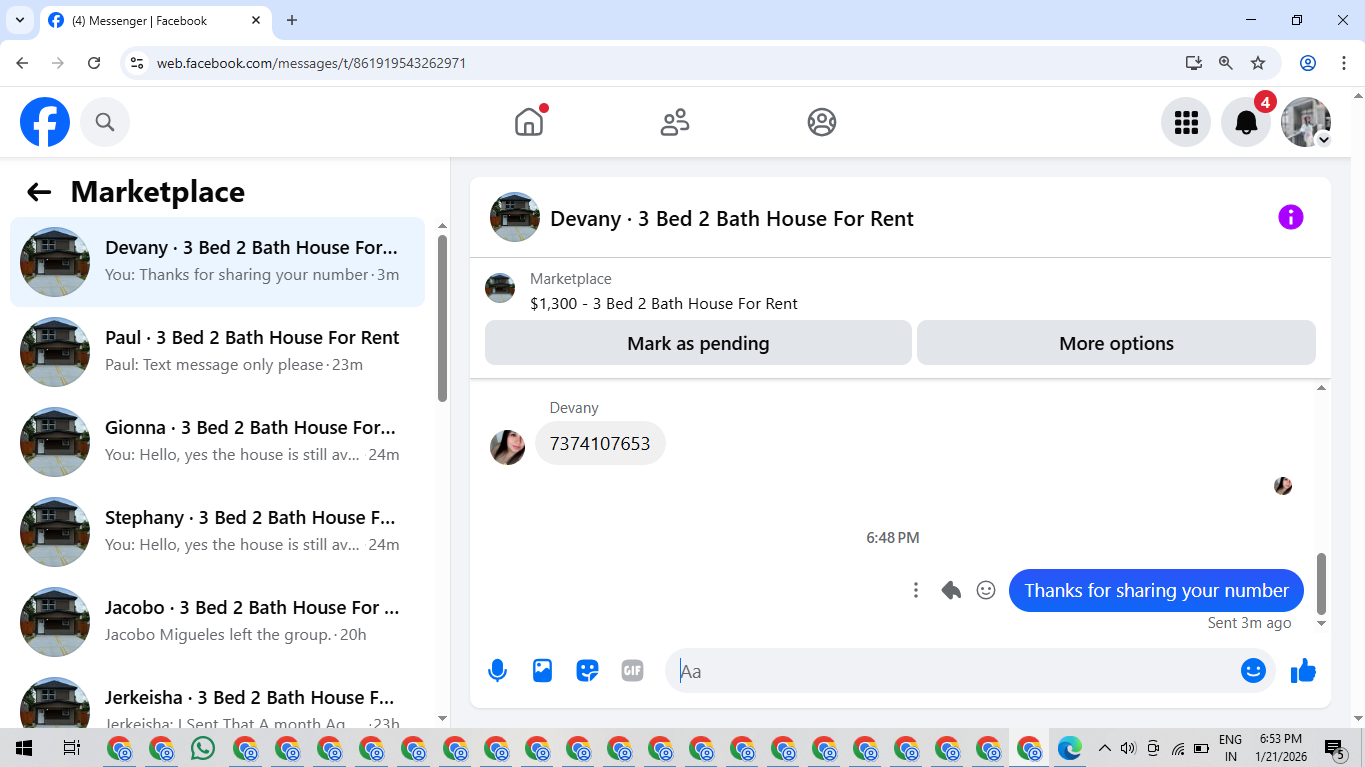The width and height of the screenshot is (1365, 767).
Task: Open Chrome profile icon
Action: [x=1308, y=63]
